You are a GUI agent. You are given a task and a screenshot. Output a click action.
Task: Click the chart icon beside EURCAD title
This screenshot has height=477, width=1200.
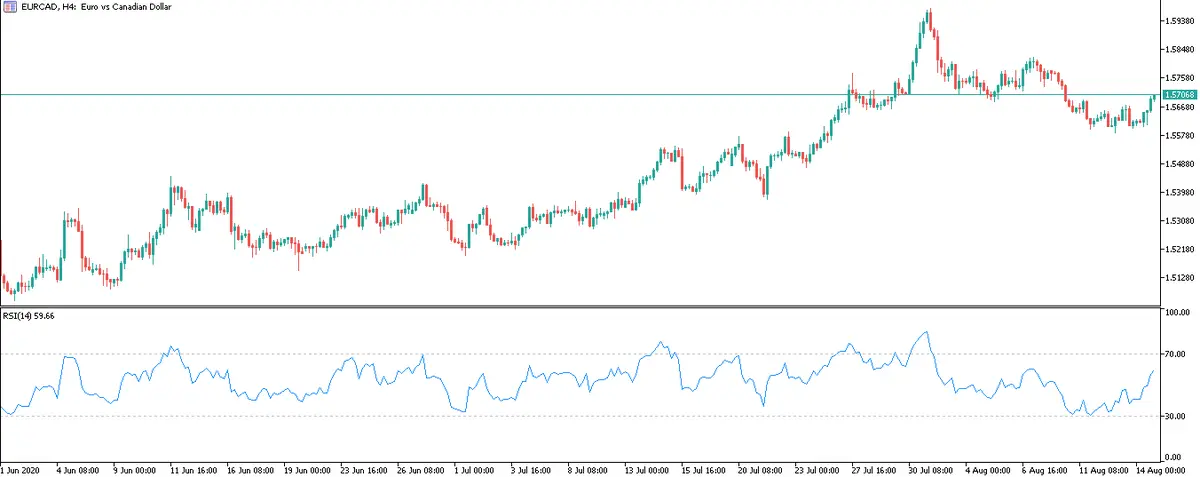(10, 7)
